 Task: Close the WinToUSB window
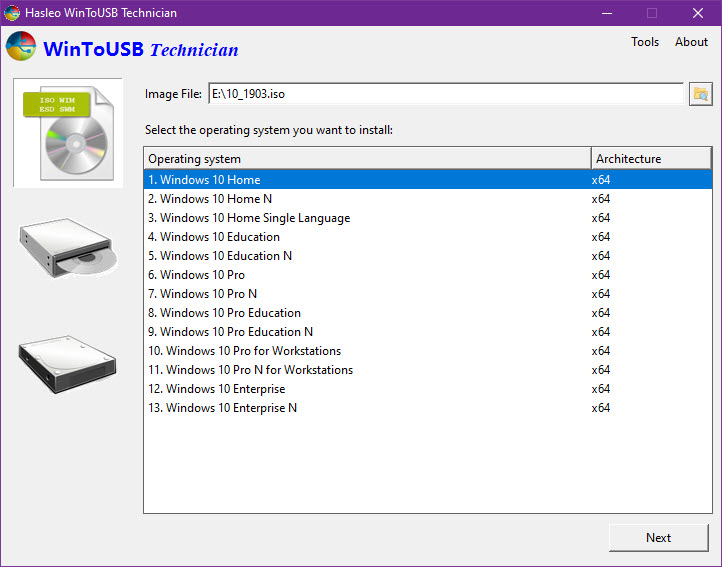pos(698,13)
